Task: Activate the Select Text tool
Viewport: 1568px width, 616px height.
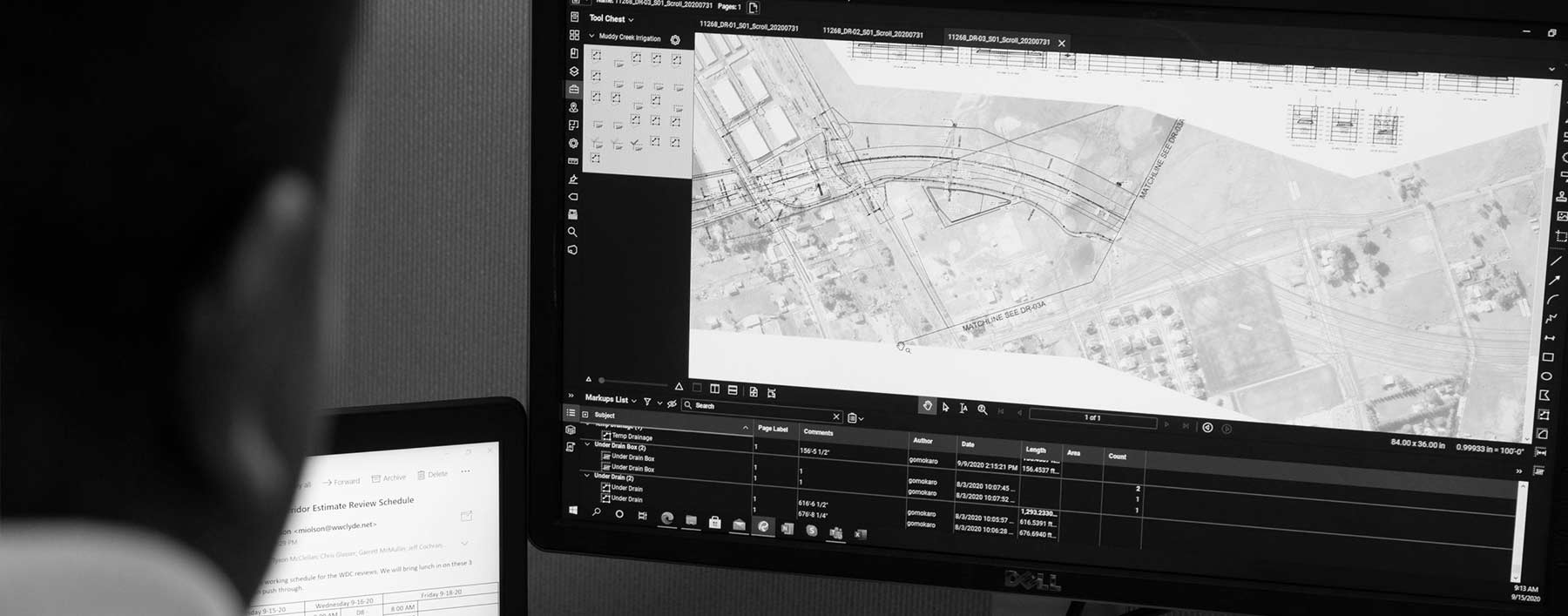Action: pyautogui.click(x=963, y=408)
